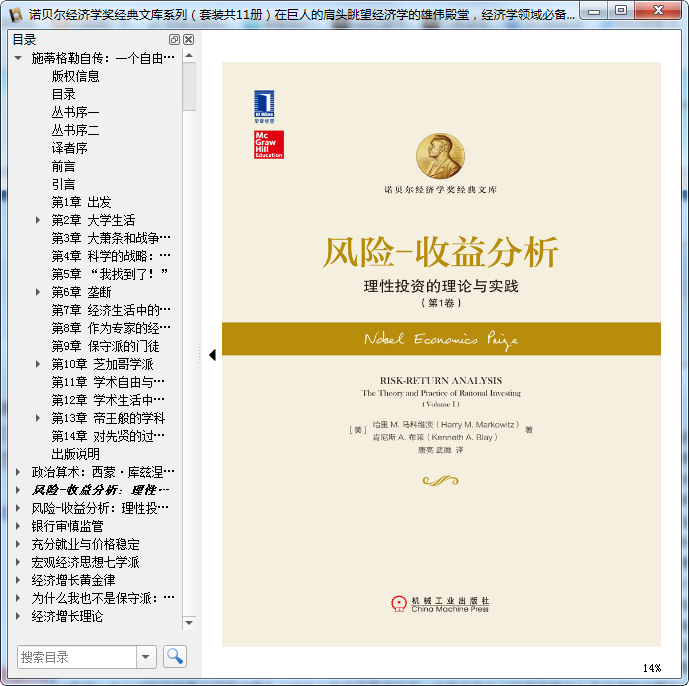Select the non-bold 风险-收益分析：理性投… entry
This screenshot has height=686, width=689.
(x=100, y=508)
